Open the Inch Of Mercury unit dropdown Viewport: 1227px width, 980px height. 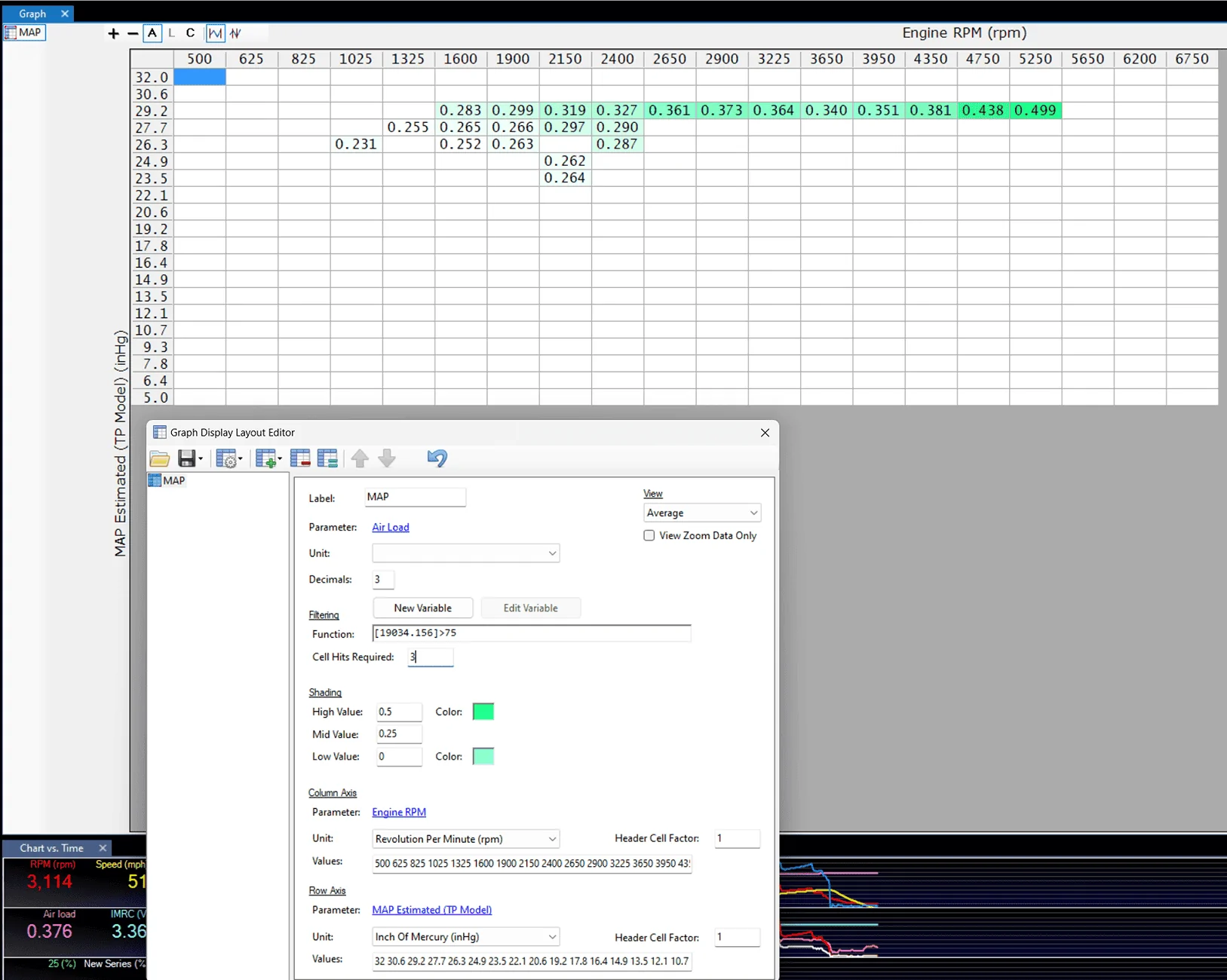pos(465,937)
